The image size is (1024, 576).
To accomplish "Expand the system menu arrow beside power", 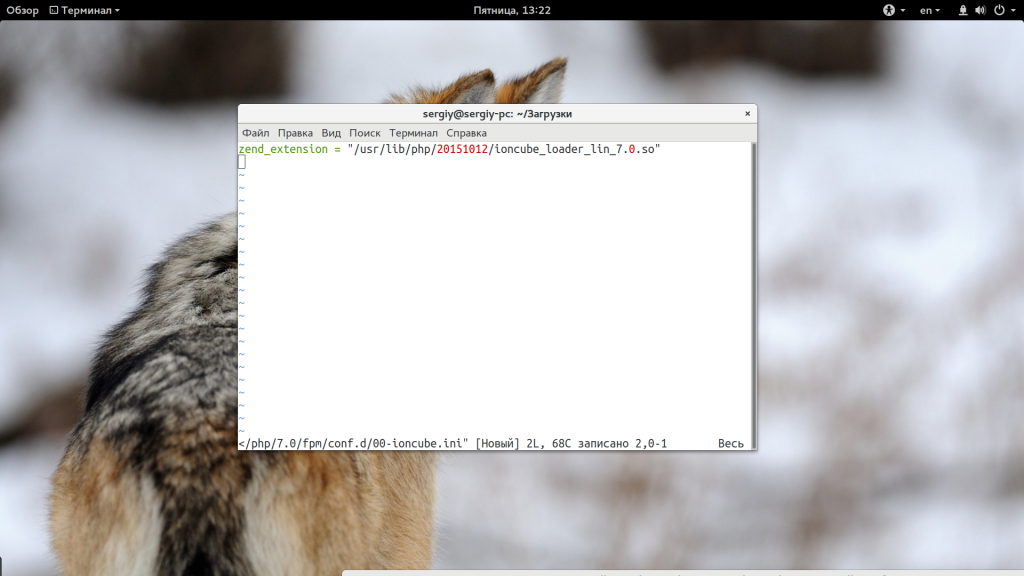I will (x=1011, y=10).
